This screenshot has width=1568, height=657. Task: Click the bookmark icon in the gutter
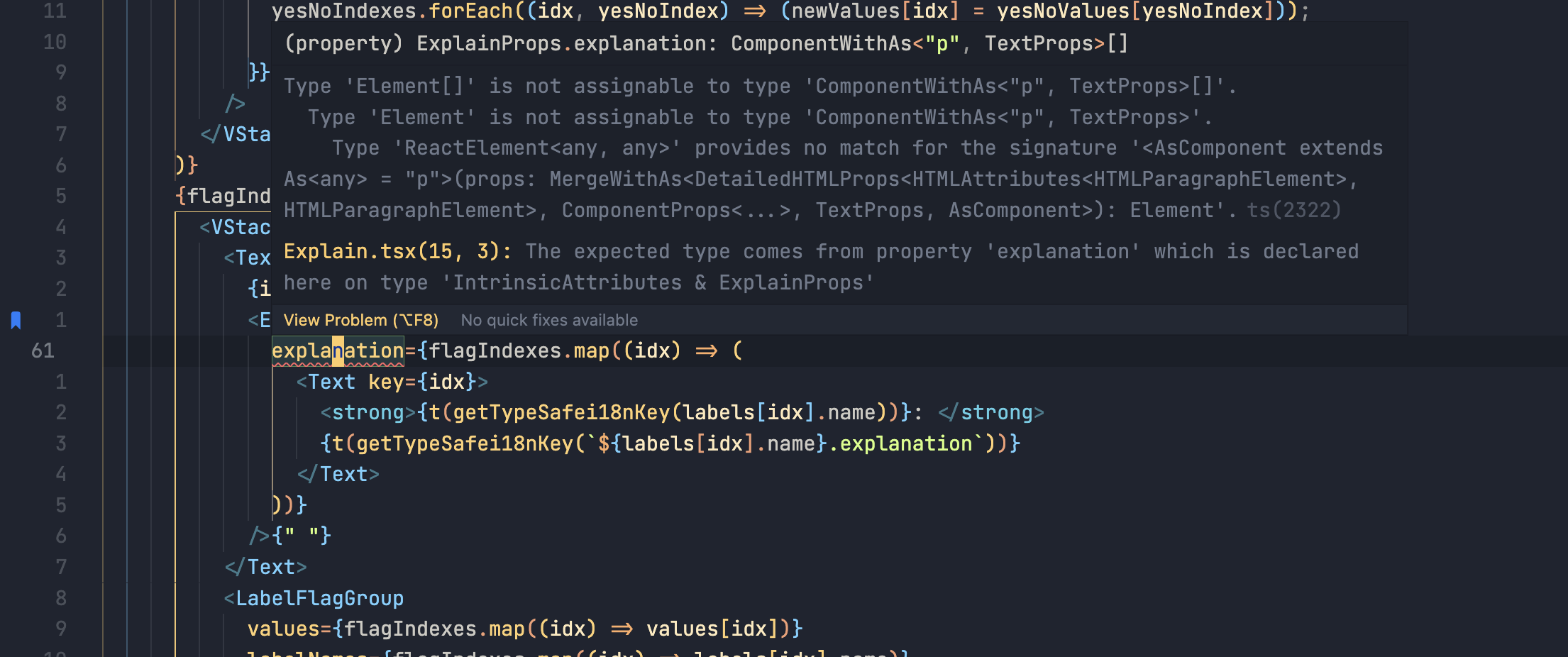(x=16, y=320)
